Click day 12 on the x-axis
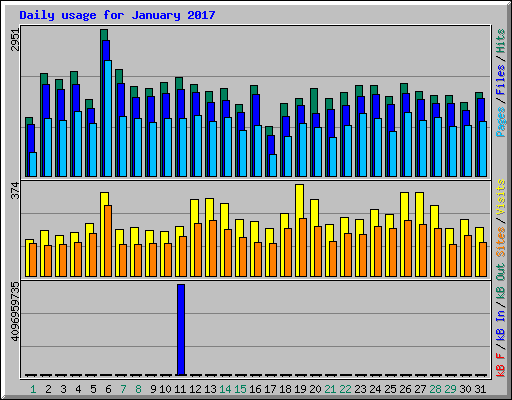 [x=195, y=389]
